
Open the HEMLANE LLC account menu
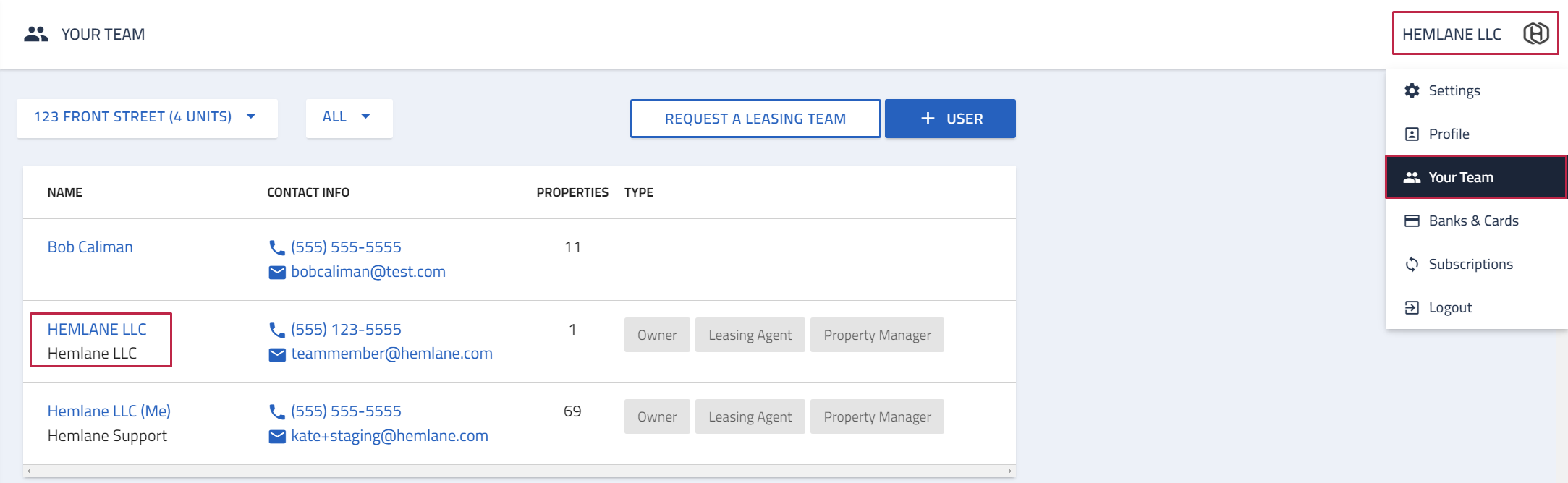1475,33
